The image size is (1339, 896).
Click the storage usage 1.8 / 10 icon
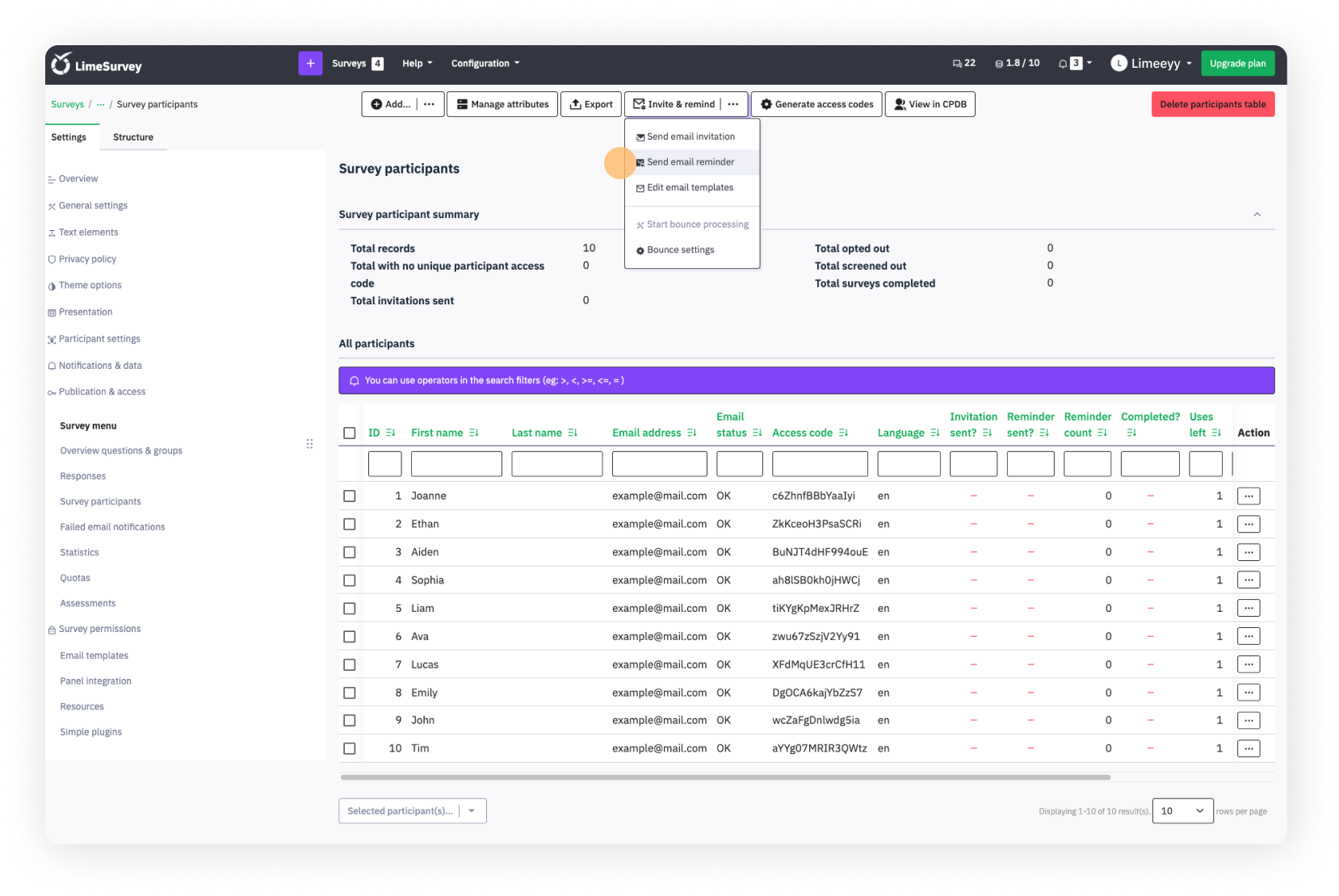999,64
